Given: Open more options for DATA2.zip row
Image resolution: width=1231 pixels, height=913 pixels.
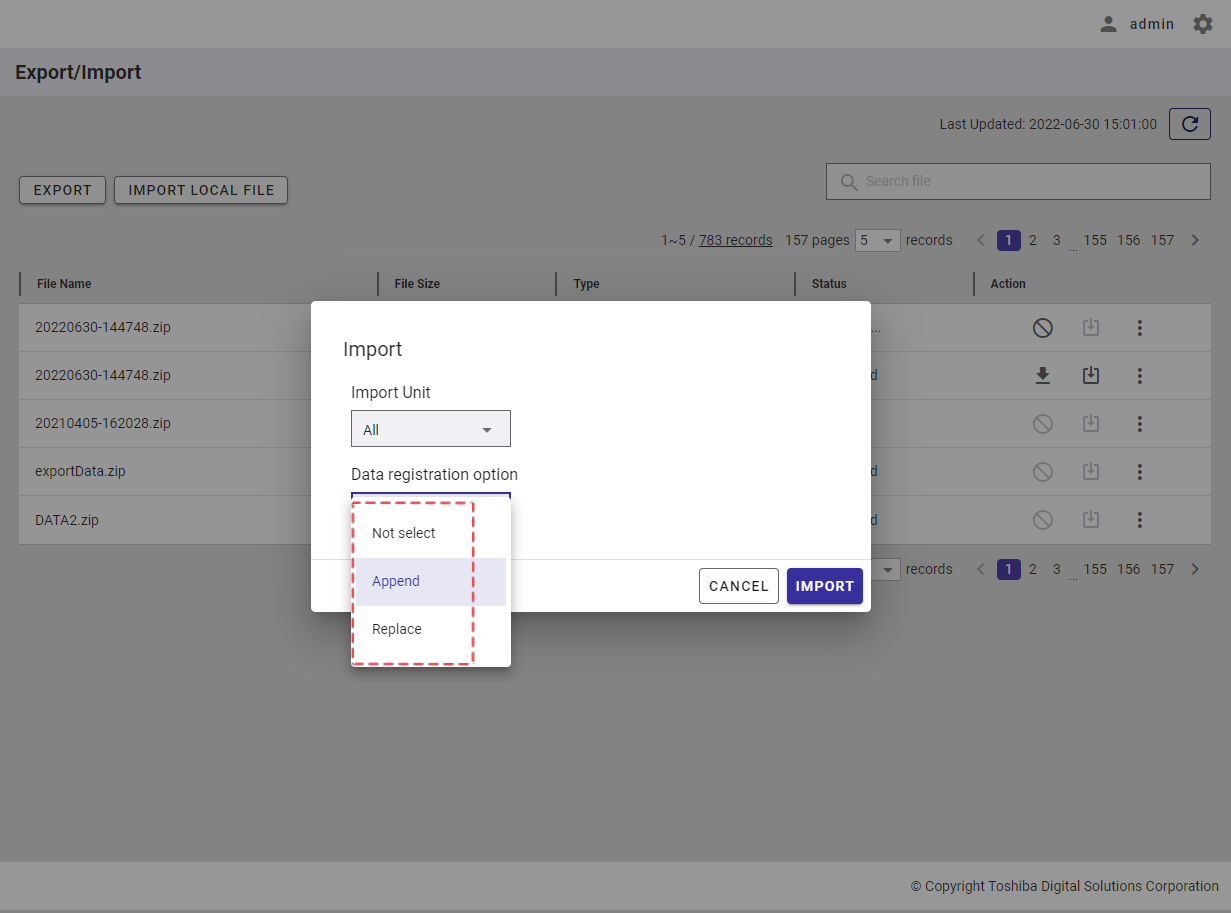Looking at the screenshot, I should [x=1139, y=520].
